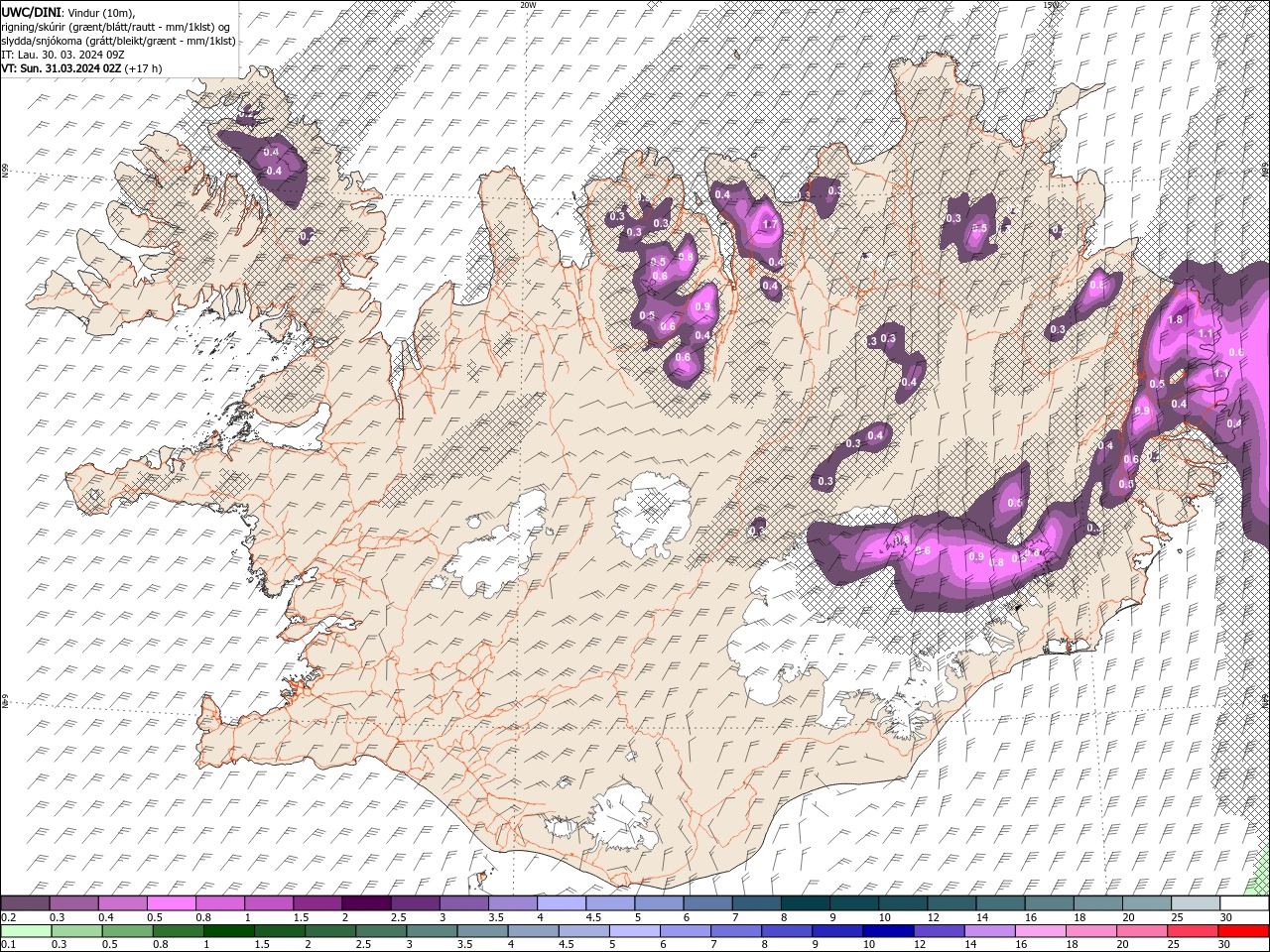The width and height of the screenshot is (1270, 952).
Task: Select the bright pink swatch between 0.5 and 0.8 in top legend row
Action: point(171,903)
